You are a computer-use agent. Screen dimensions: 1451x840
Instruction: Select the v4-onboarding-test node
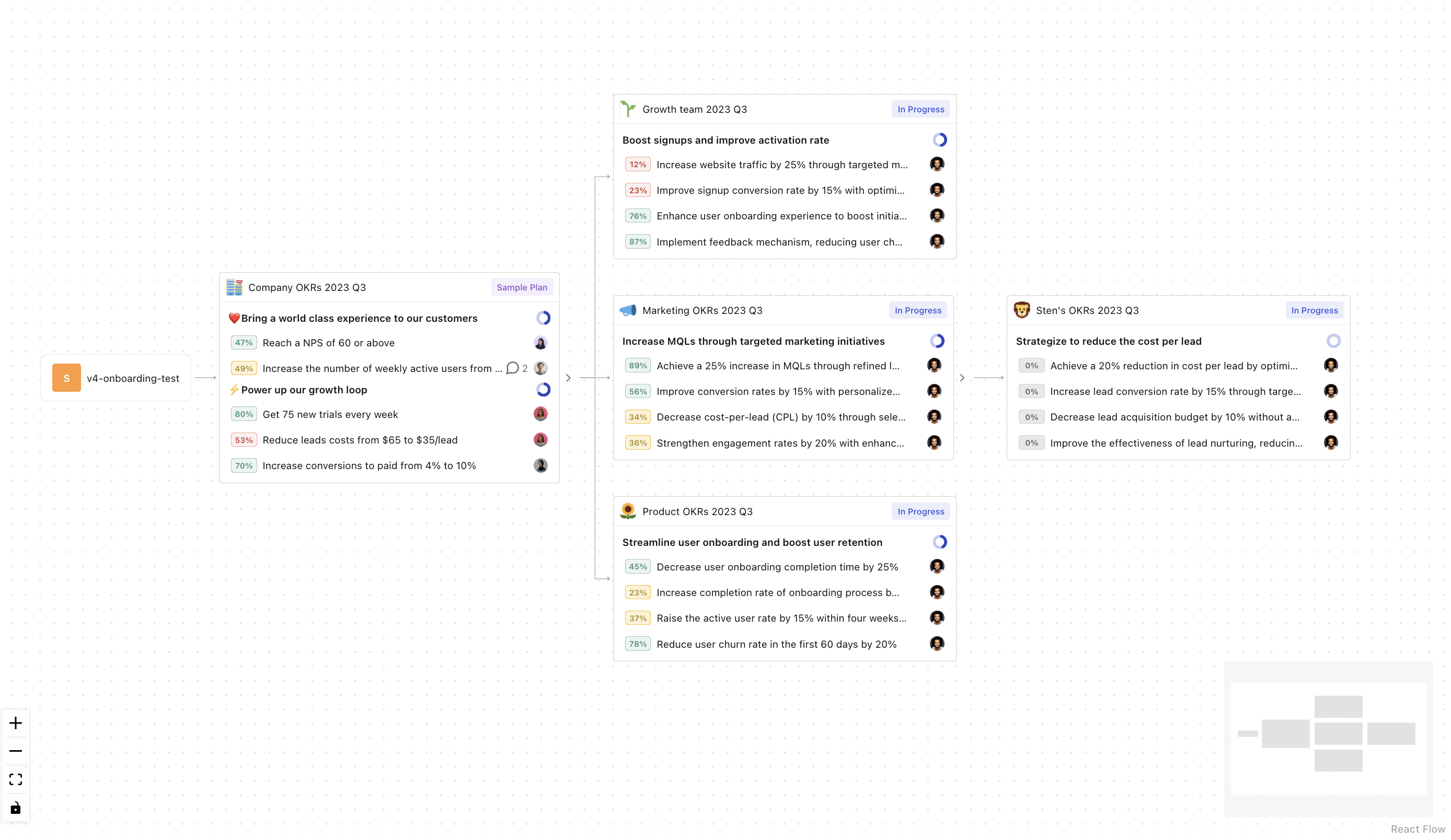(115, 378)
